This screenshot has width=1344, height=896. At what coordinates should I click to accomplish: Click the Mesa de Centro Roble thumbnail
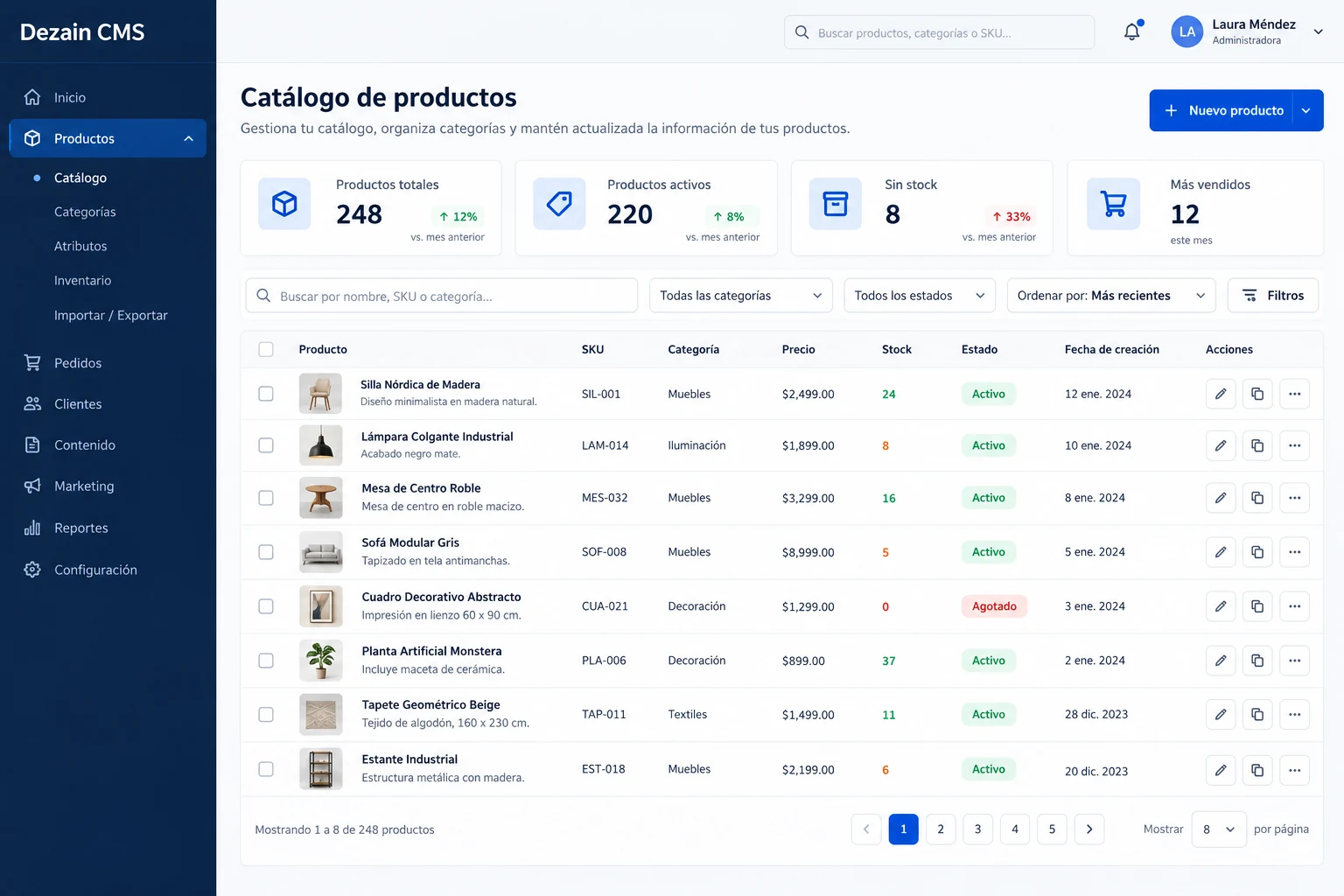click(321, 498)
